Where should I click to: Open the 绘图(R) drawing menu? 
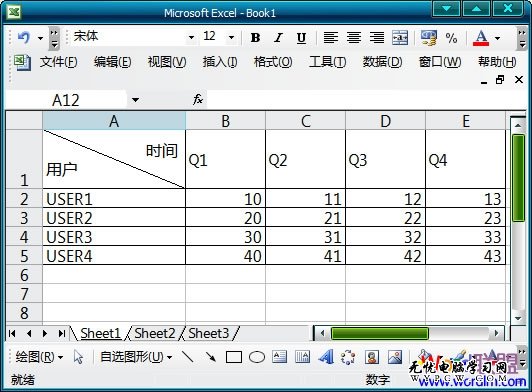tap(39, 357)
